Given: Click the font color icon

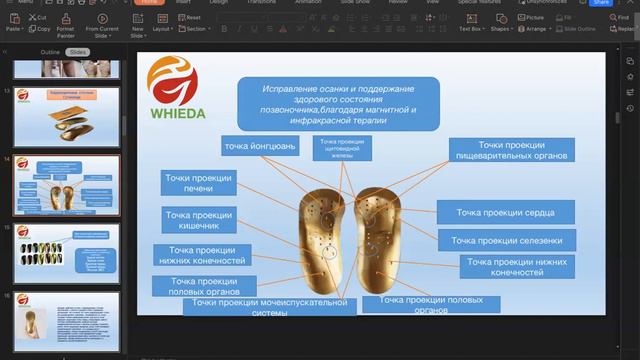Looking at the screenshot, I should tap(283, 29).
